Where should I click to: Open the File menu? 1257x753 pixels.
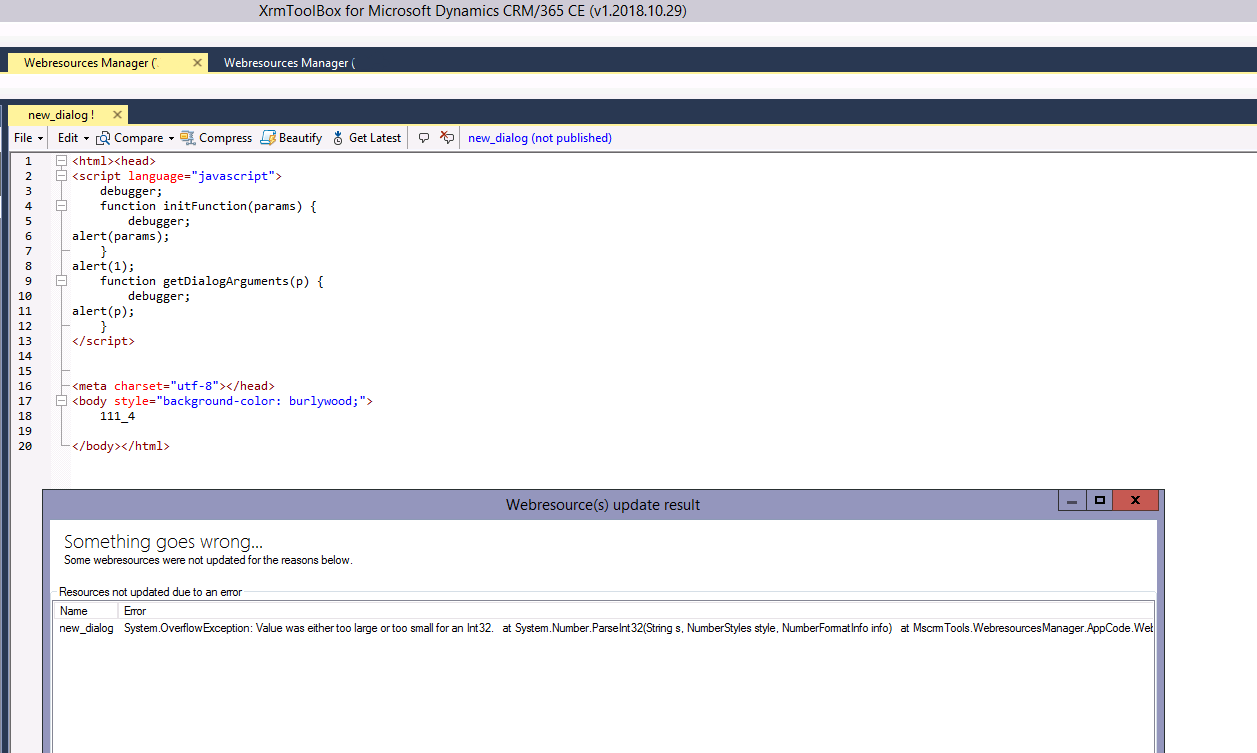pyautogui.click(x=25, y=138)
